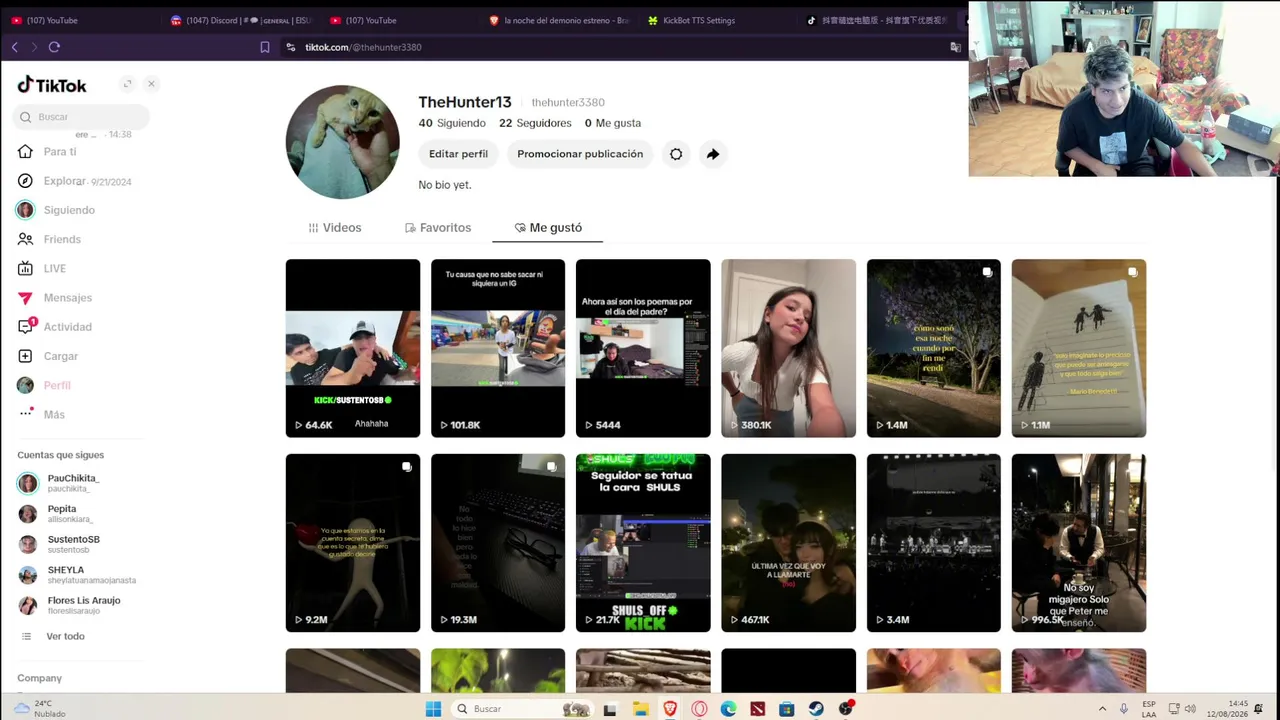The height and width of the screenshot is (720, 1280).
Task: Open the Ultima vez que voy video
Action: 789,543
